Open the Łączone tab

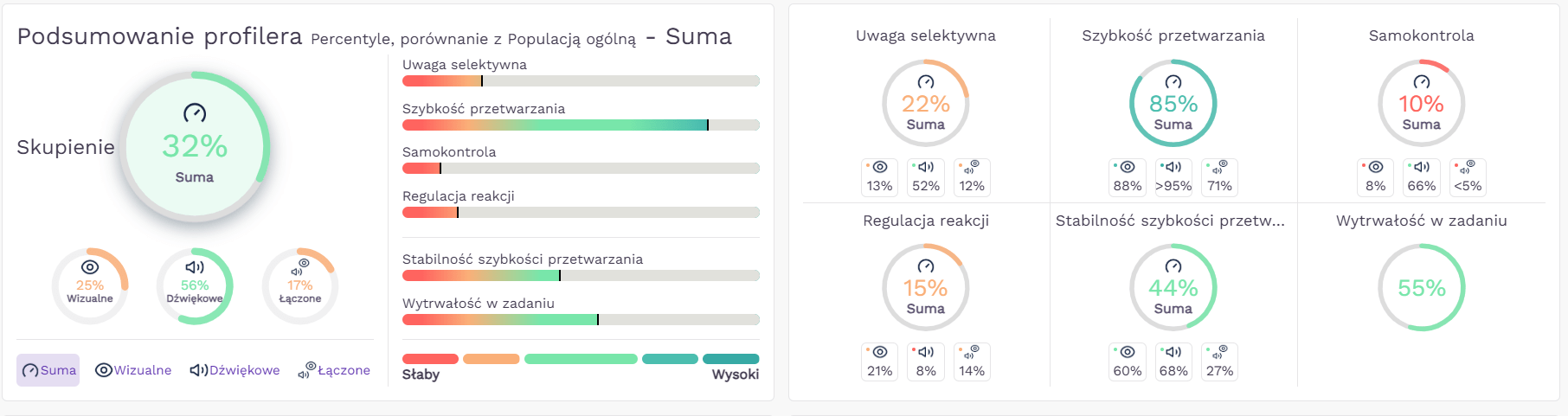coord(334,370)
